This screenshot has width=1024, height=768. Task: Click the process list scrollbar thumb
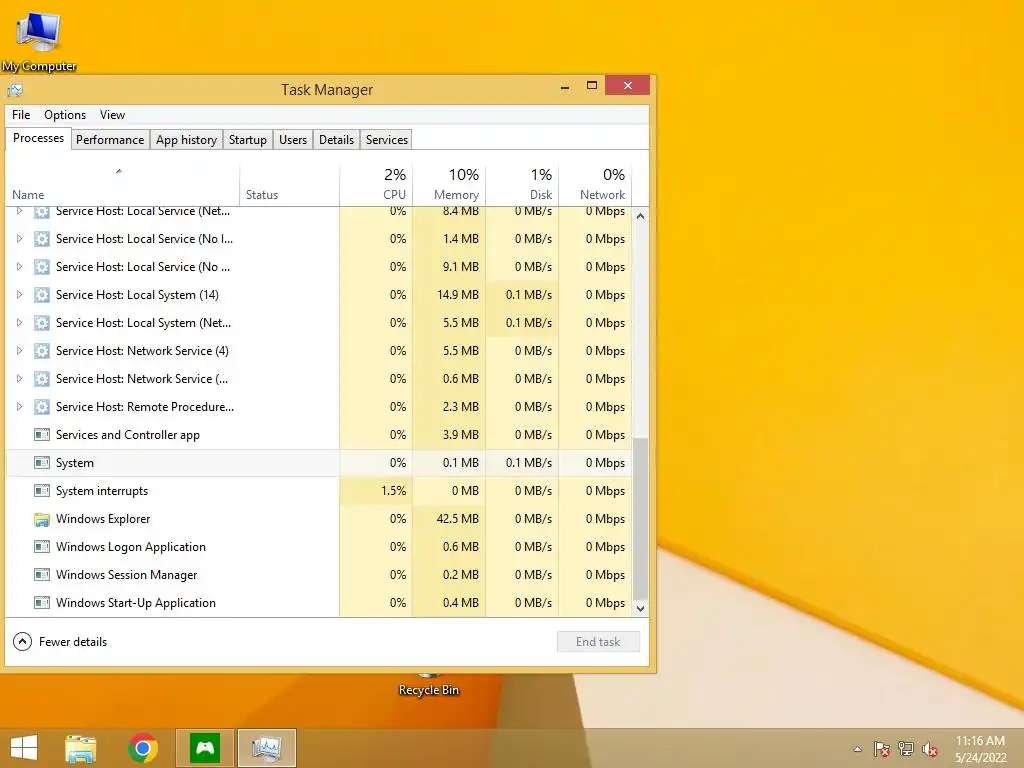(x=641, y=519)
